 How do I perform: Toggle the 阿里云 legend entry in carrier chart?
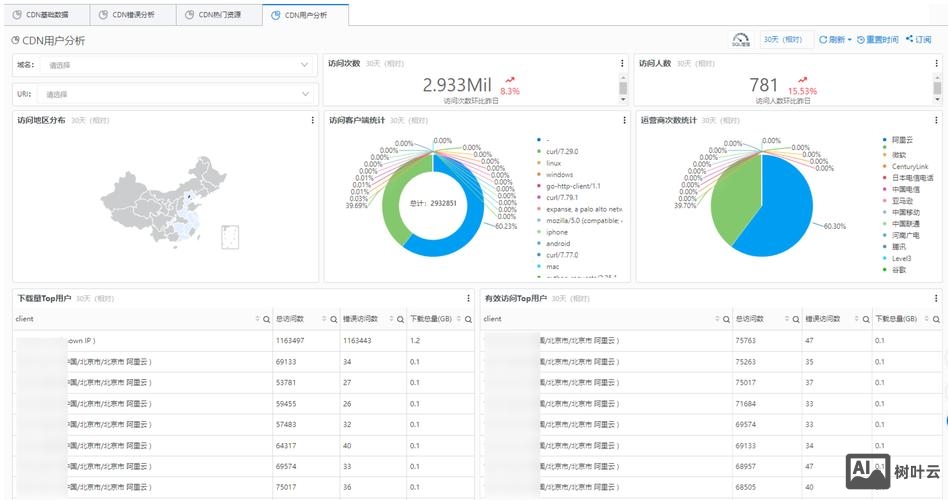click(900, 140)
